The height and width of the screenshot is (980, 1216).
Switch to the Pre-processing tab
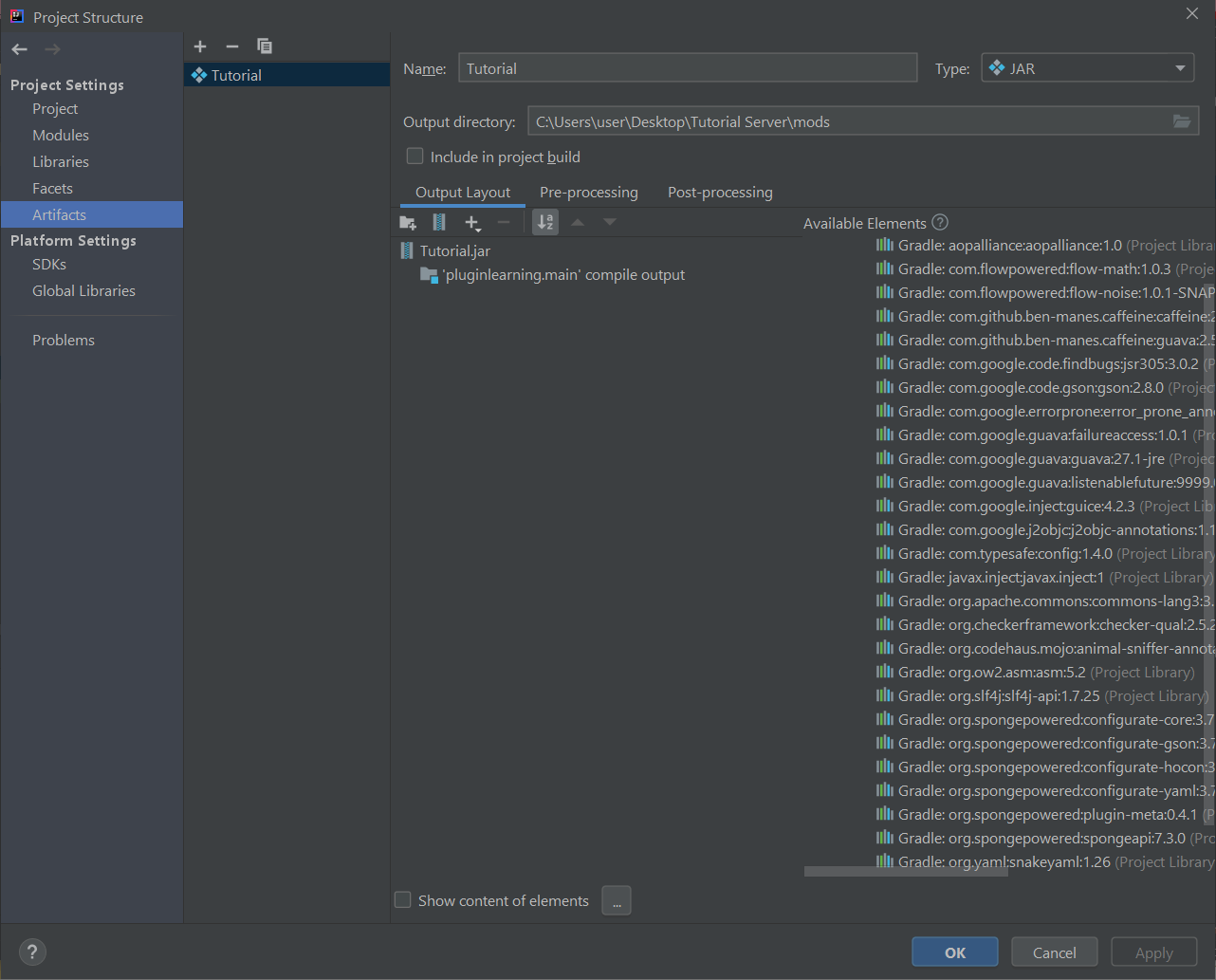(x=588, y=192)
